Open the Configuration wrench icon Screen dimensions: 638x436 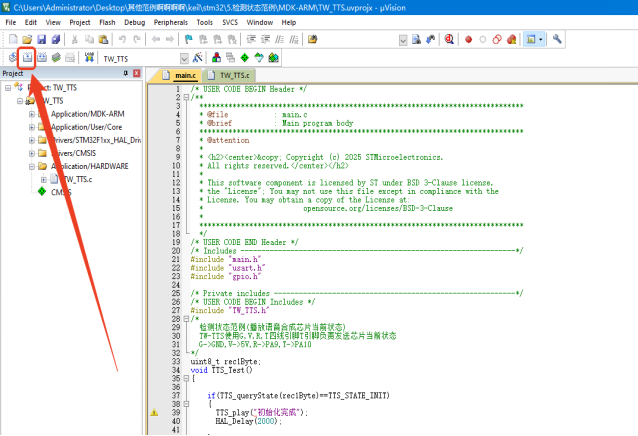coord(557,39)
